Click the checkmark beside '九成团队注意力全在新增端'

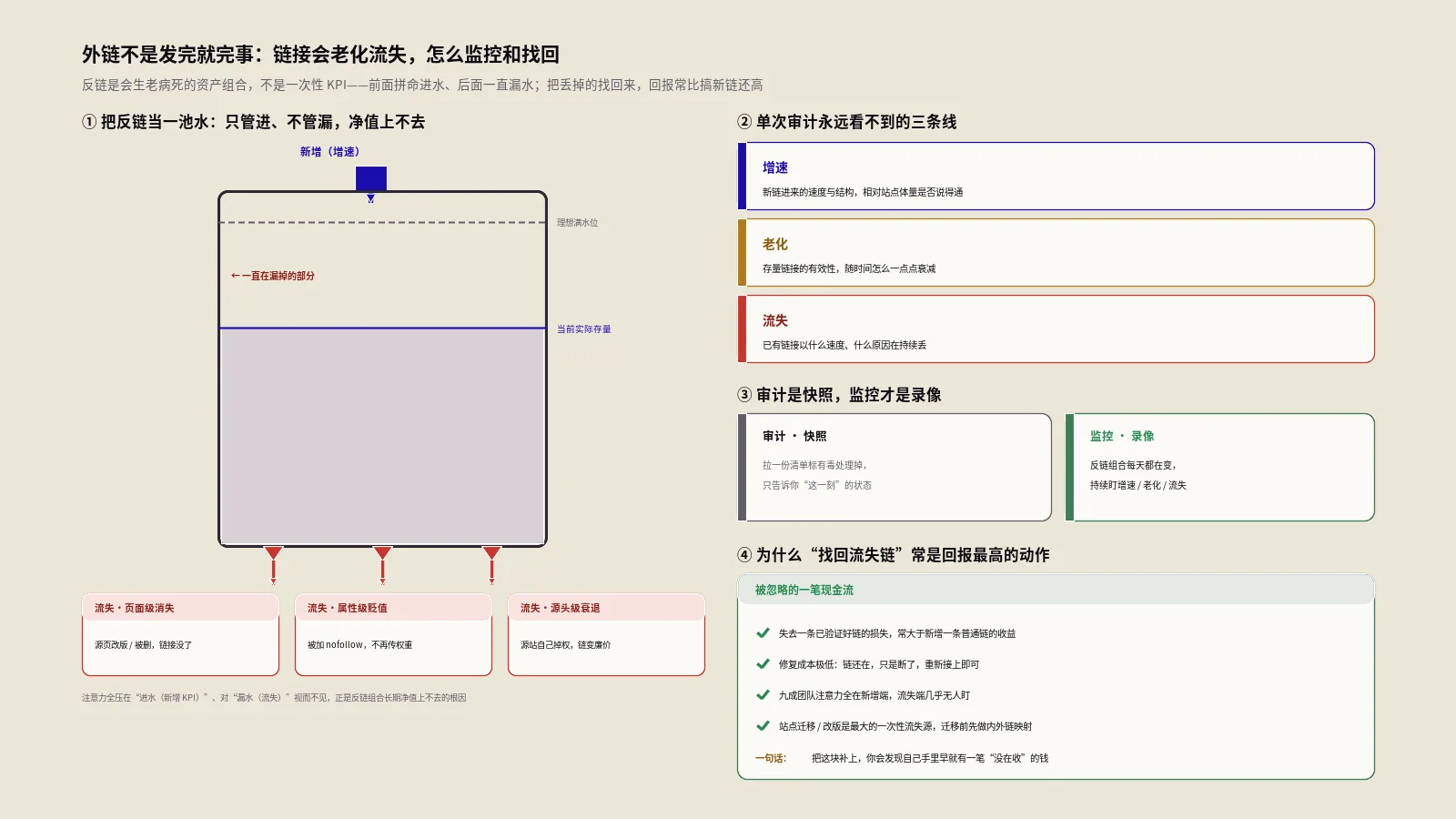(x=763, y=695)
